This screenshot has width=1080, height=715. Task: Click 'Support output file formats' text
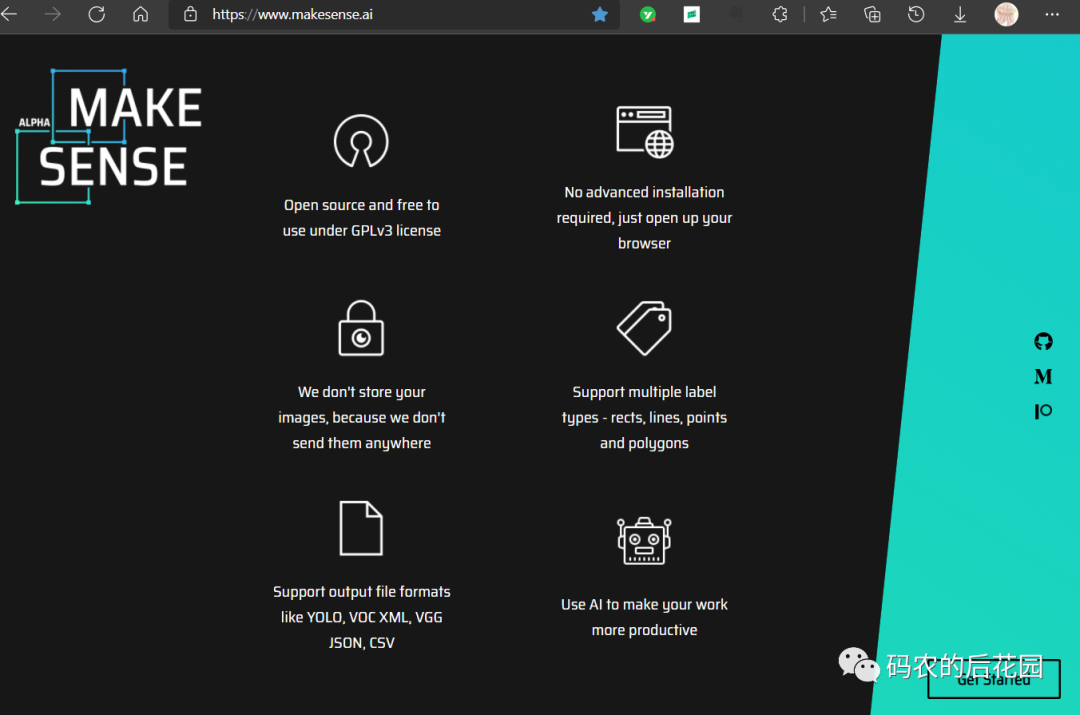point(362,617)
